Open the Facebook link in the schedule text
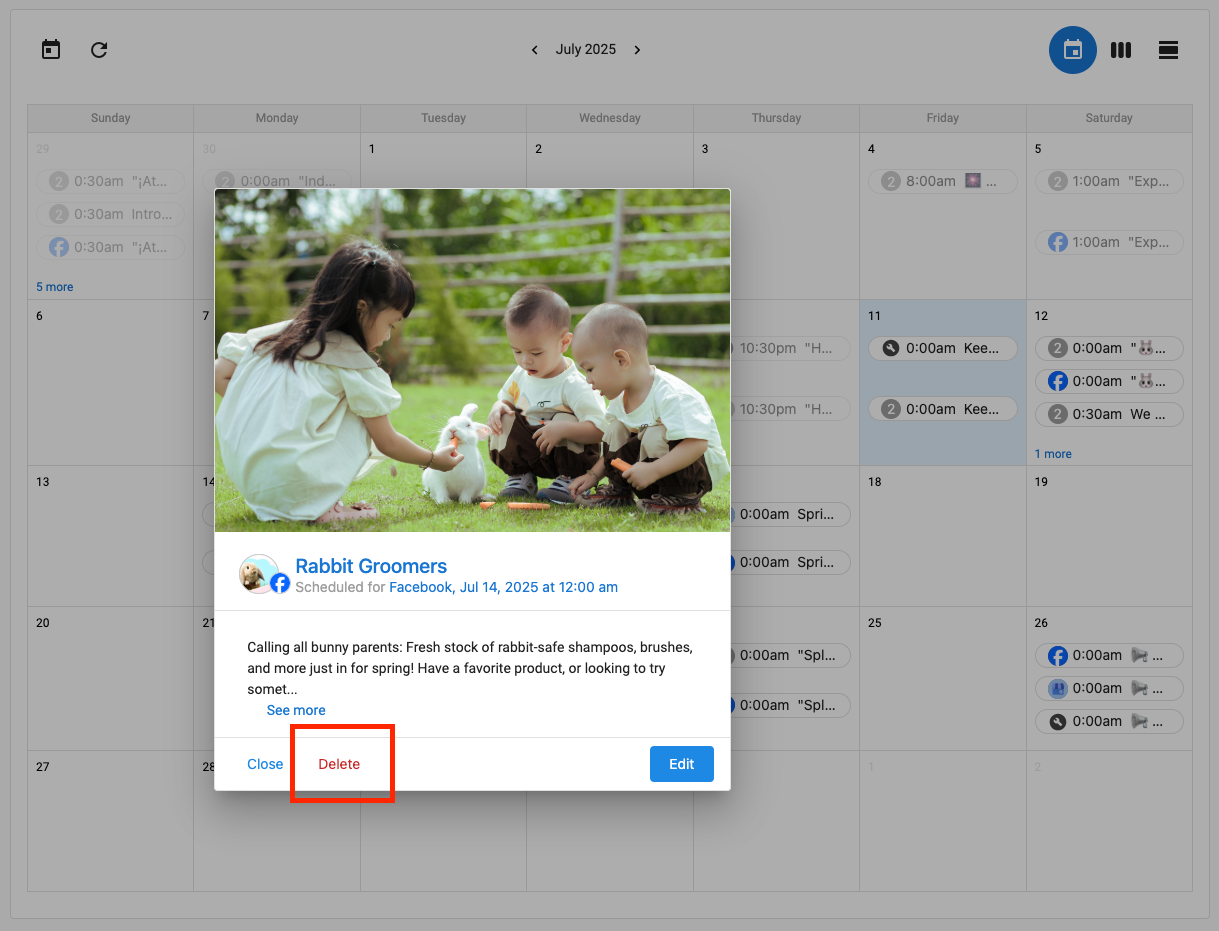 point(420,587)
